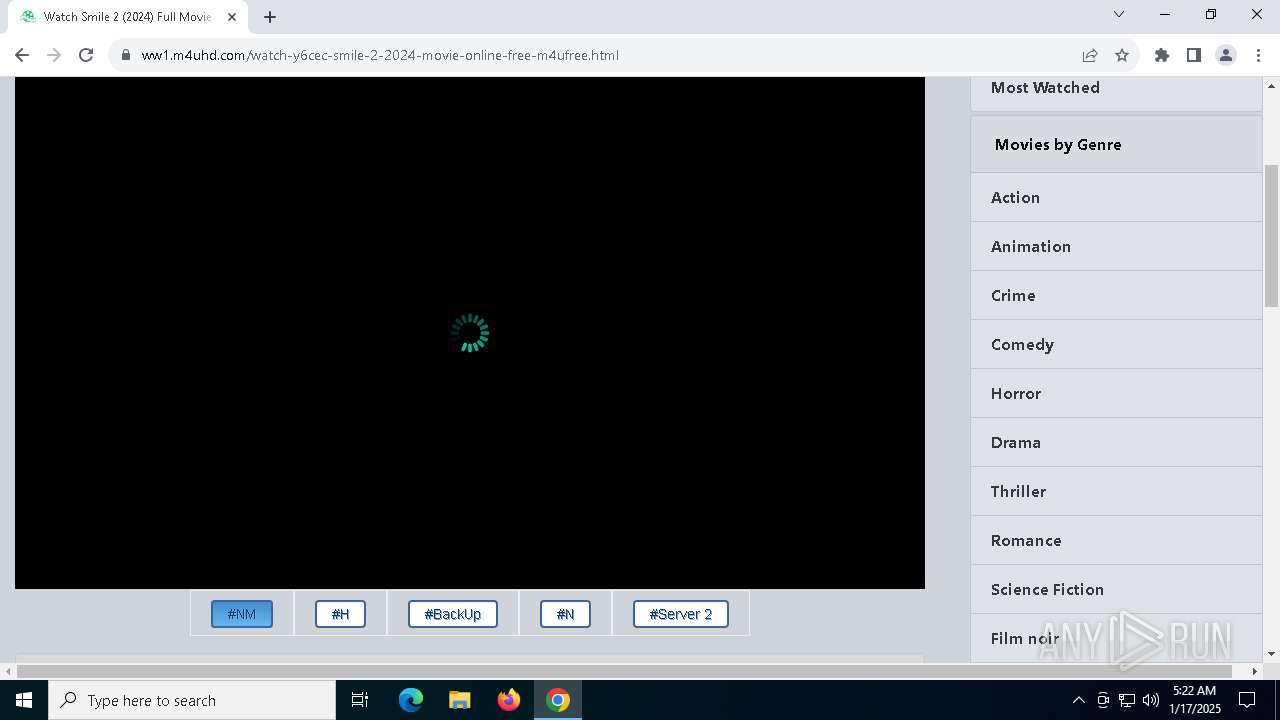Click the Meet Now camera tray icon
This screenshot has width=1280, height=720.
(1103, 700)
